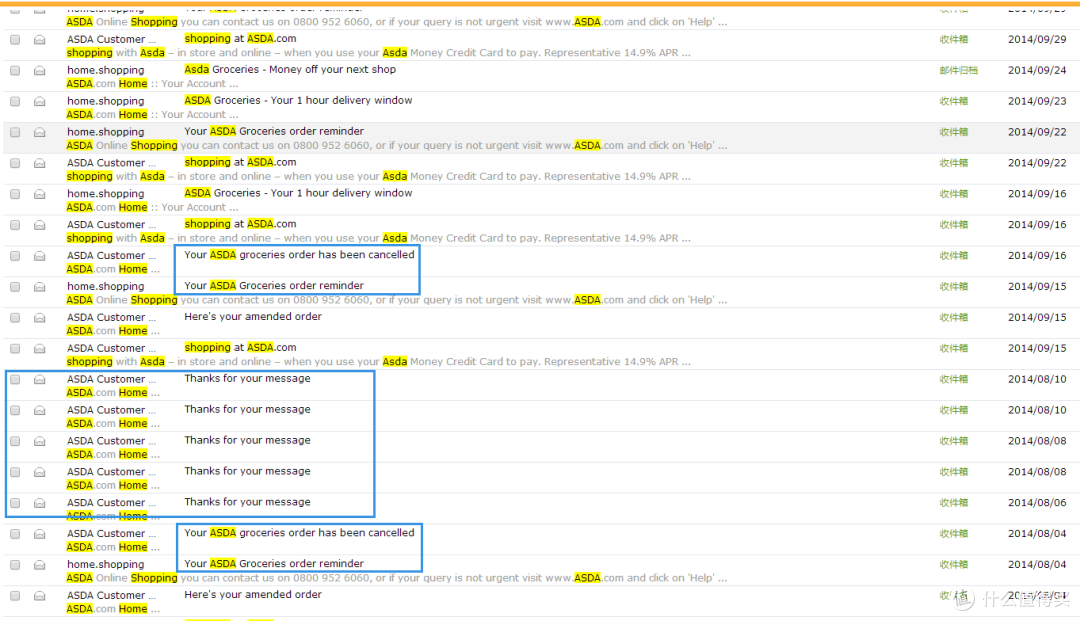Screen dimensions: 1080x621
Task: Tick checkbox for 2014/09/29 shopping at ASDA.com email
Action: click(15, 39)
